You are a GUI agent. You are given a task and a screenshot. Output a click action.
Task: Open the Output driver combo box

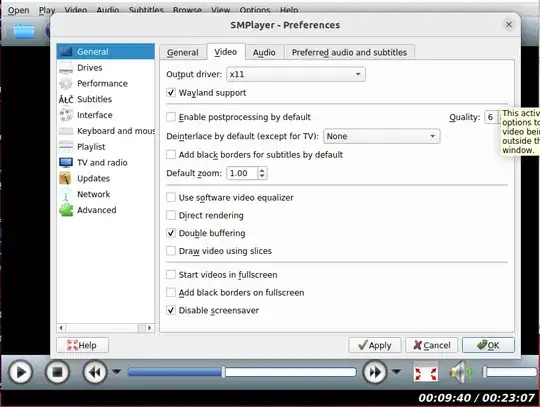(296, 74)
